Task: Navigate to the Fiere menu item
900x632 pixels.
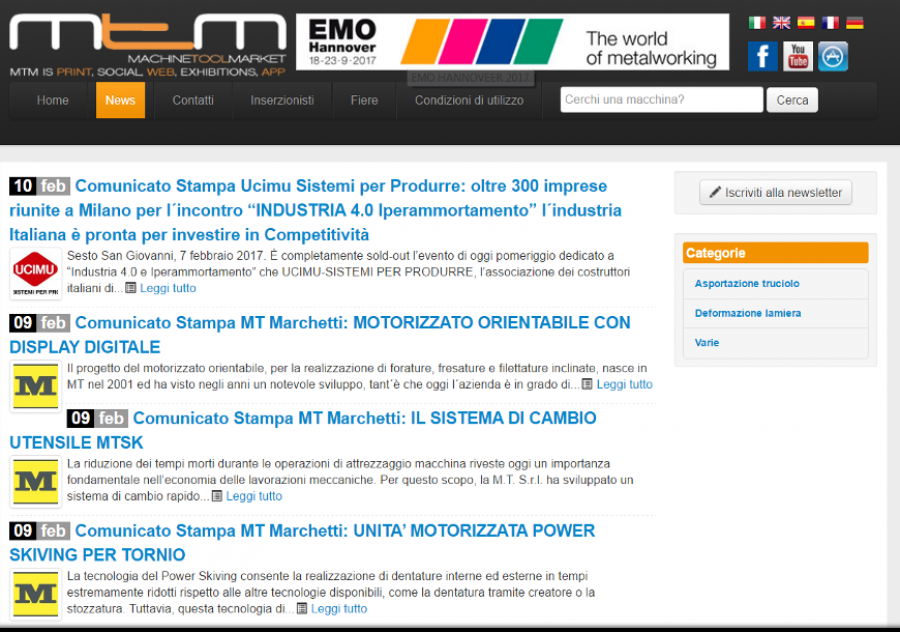Action: pyautogui.click(x=364, y=100)
